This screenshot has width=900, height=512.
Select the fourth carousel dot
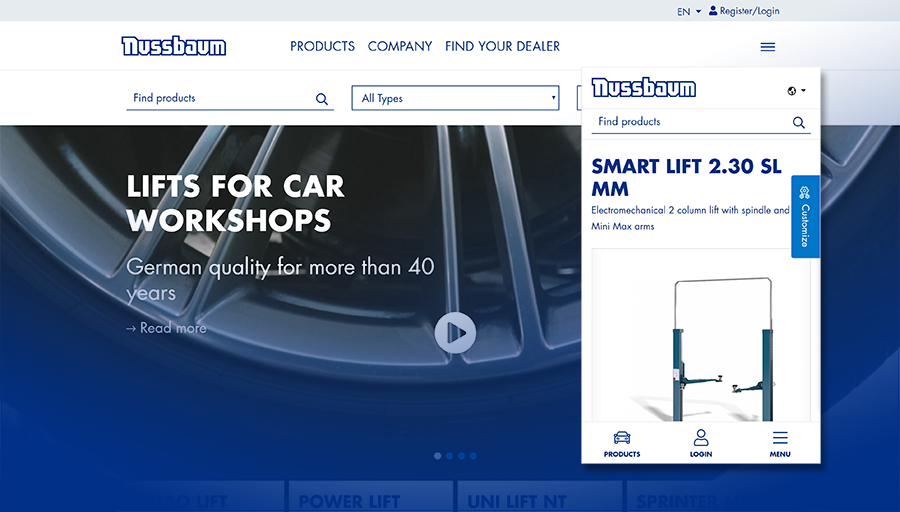[474, 456]
